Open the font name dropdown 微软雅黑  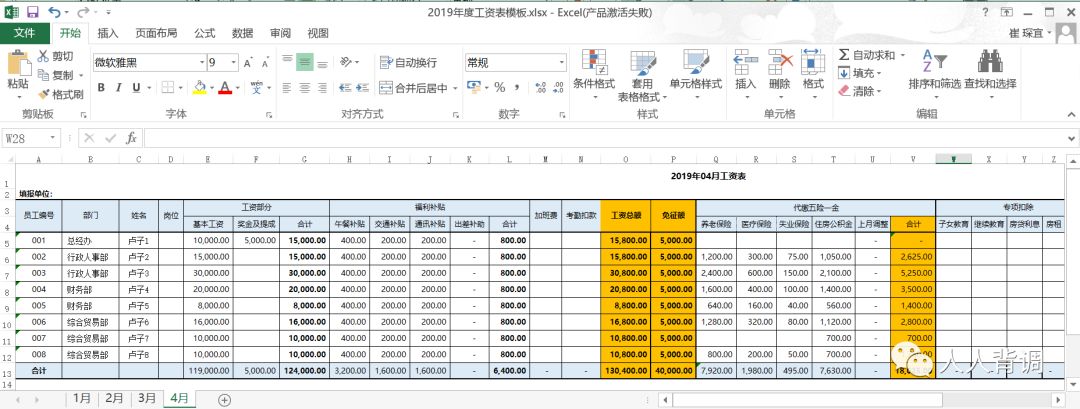(x=200, y=63)
